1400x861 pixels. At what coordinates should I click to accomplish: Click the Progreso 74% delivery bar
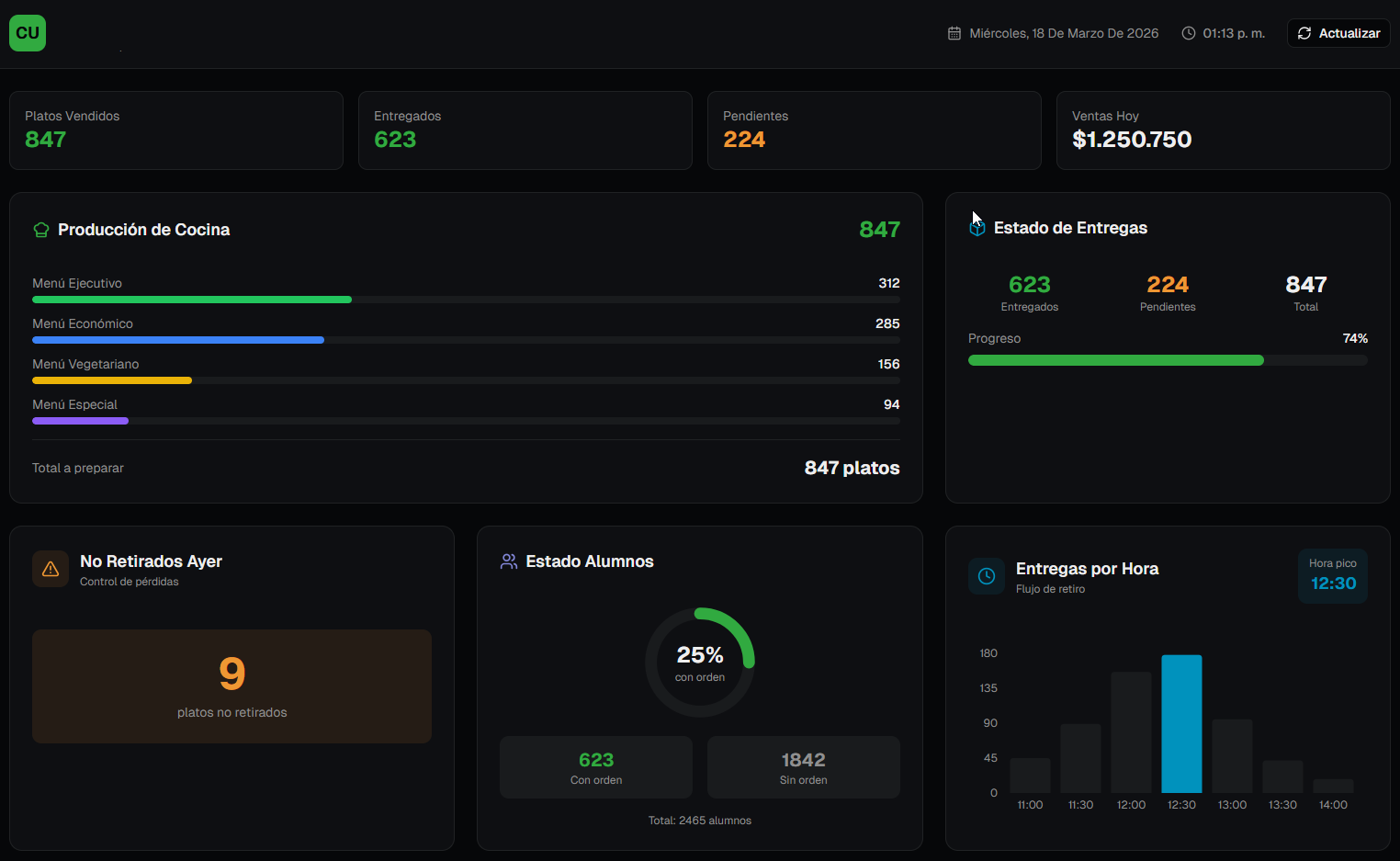pos(1168,360)
